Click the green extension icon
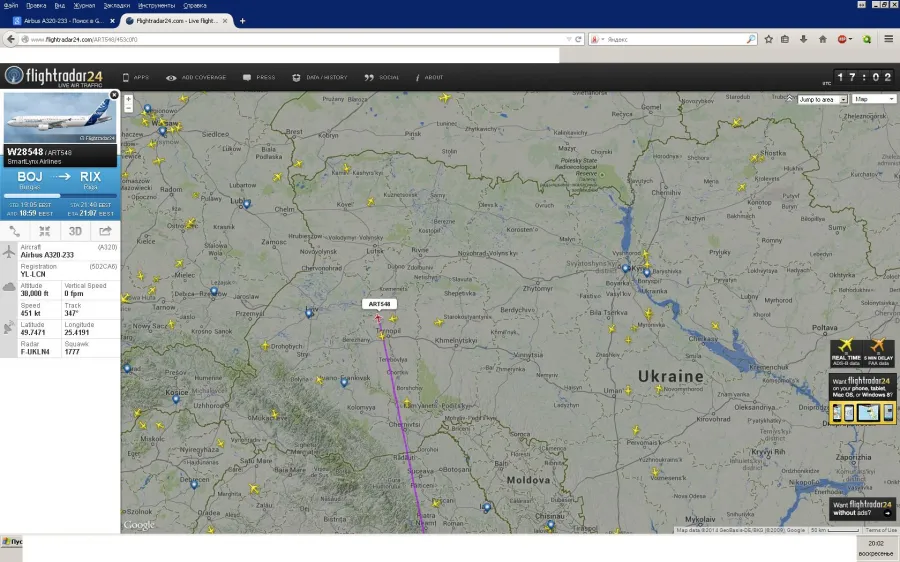Viewport: 900px width, 562px height. click(x=867, y=39)
